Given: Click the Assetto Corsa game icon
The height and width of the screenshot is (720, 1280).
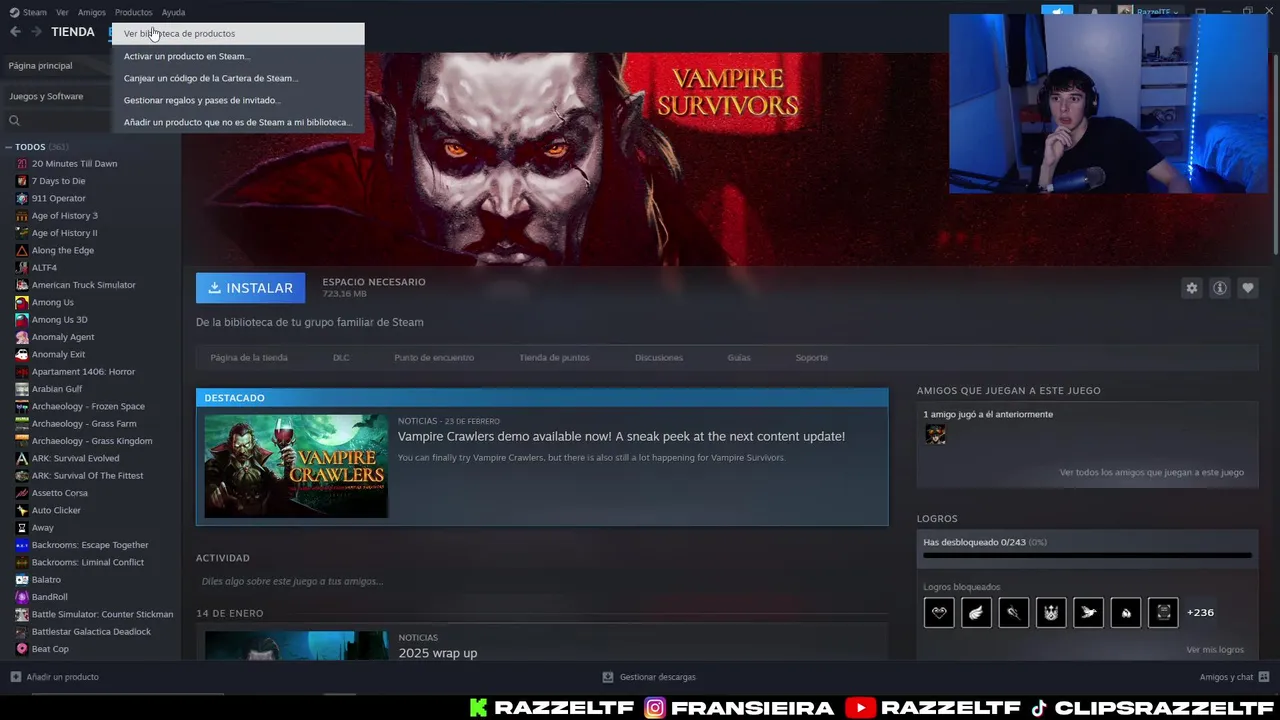Looking at the screenshot, I should (22, 493).
